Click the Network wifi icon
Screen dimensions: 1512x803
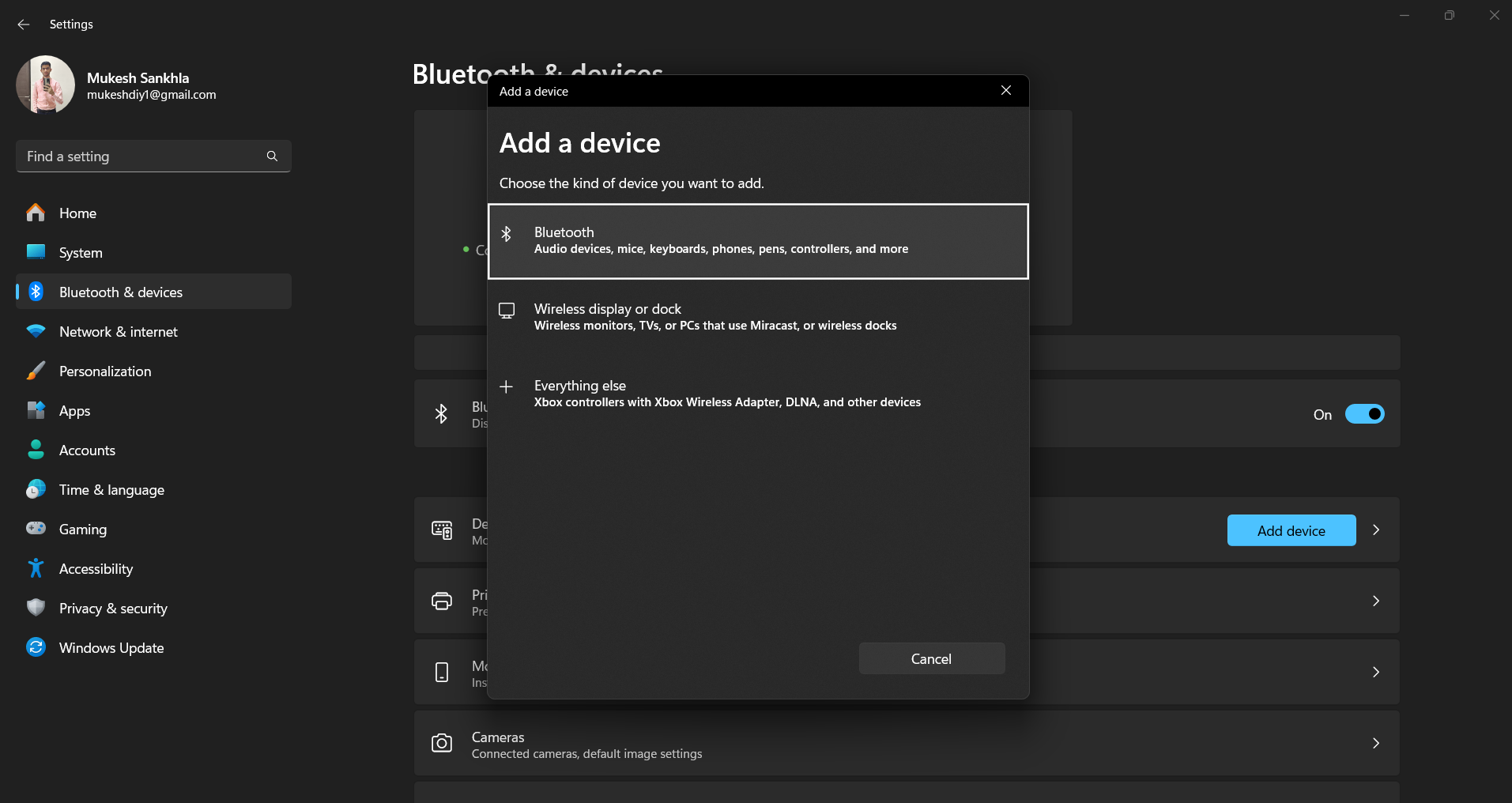point(36,331)
